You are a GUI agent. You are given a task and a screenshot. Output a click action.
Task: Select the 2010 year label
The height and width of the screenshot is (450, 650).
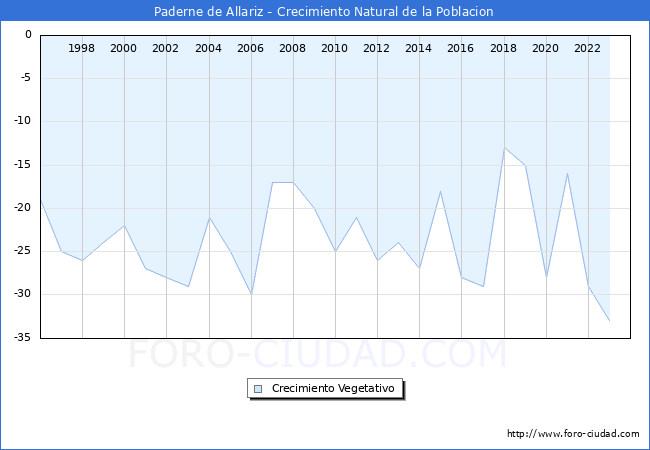pyautogui.click(x=335, y=48)
